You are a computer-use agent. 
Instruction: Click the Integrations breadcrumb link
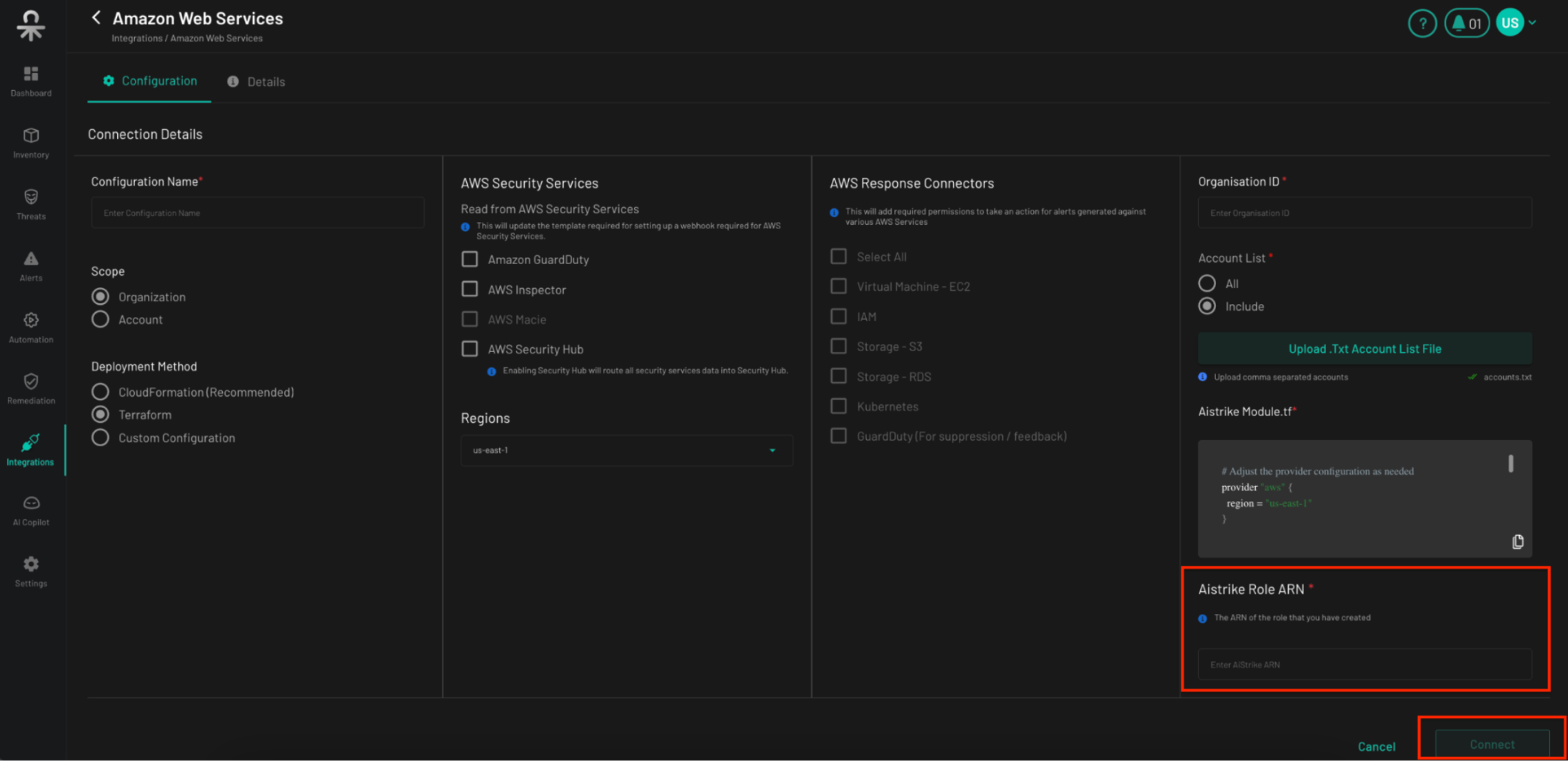point(136,39)
